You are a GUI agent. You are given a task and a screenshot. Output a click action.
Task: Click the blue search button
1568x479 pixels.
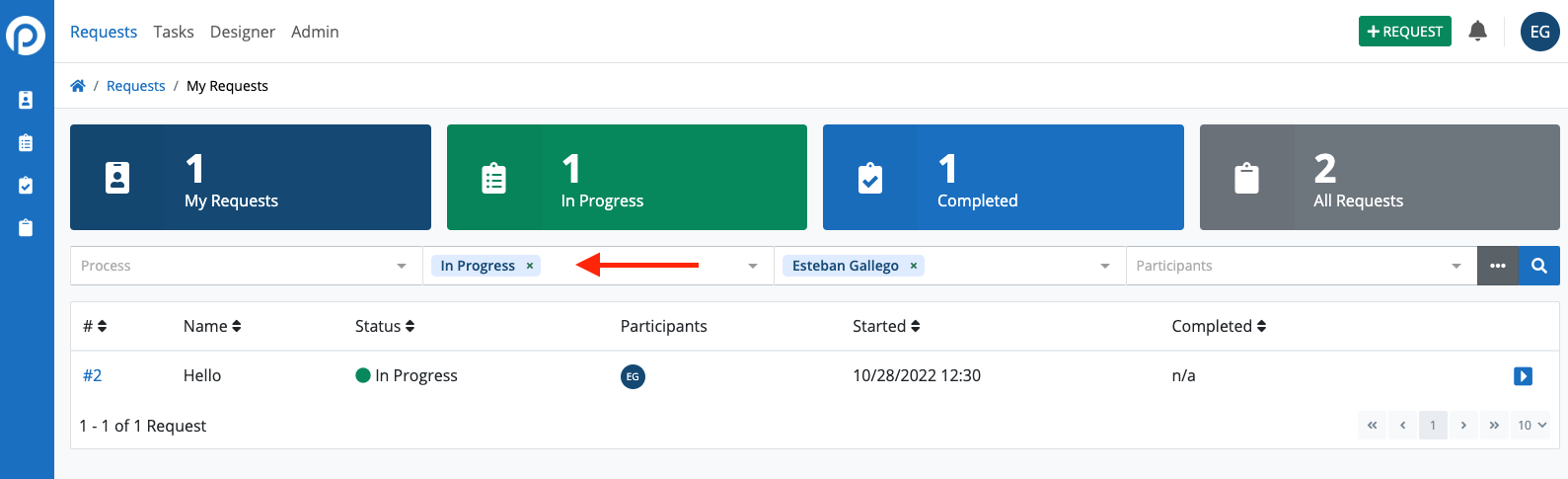(1538, 266)
